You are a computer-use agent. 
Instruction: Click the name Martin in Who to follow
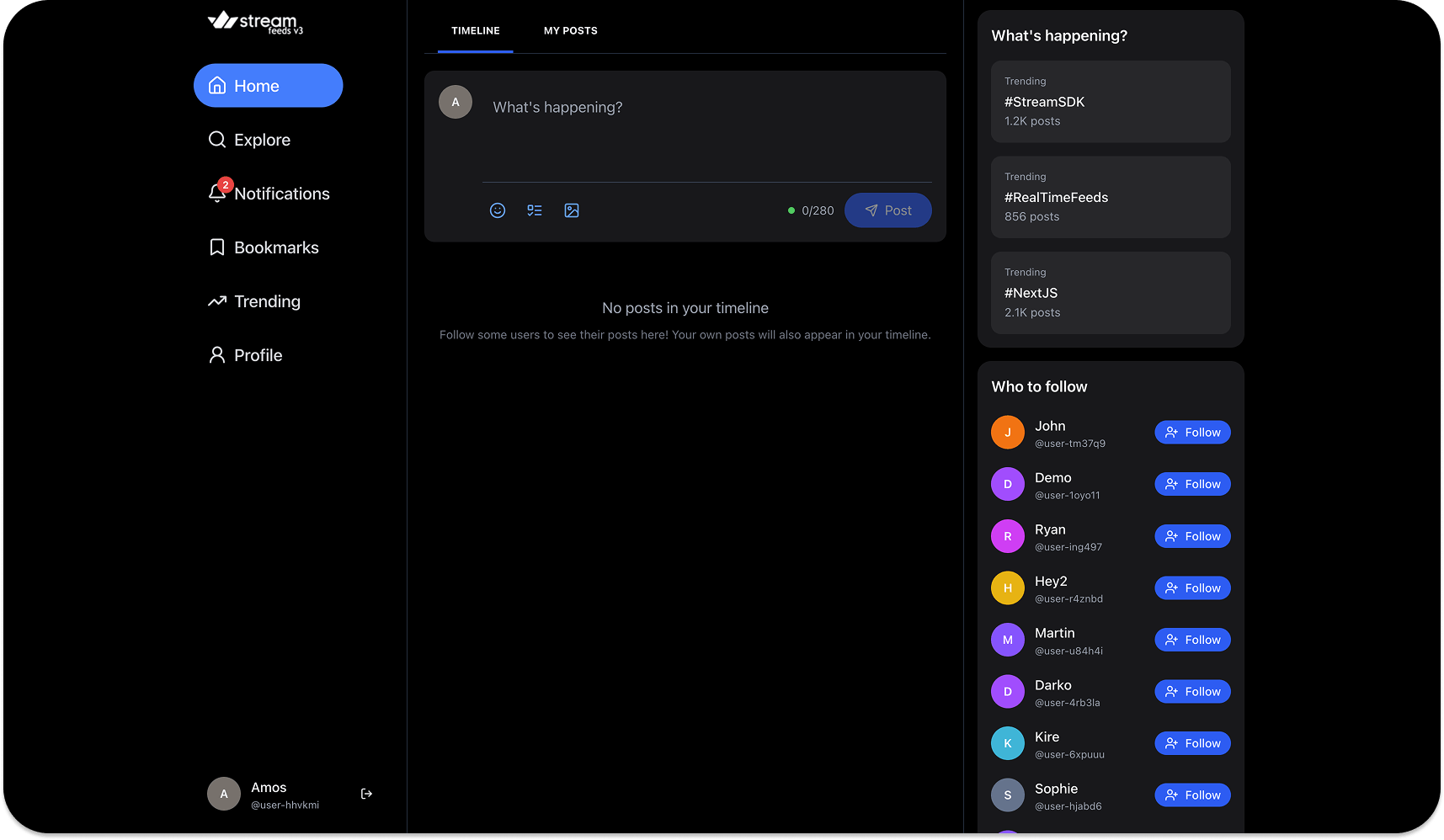[x=1055, y=633]
